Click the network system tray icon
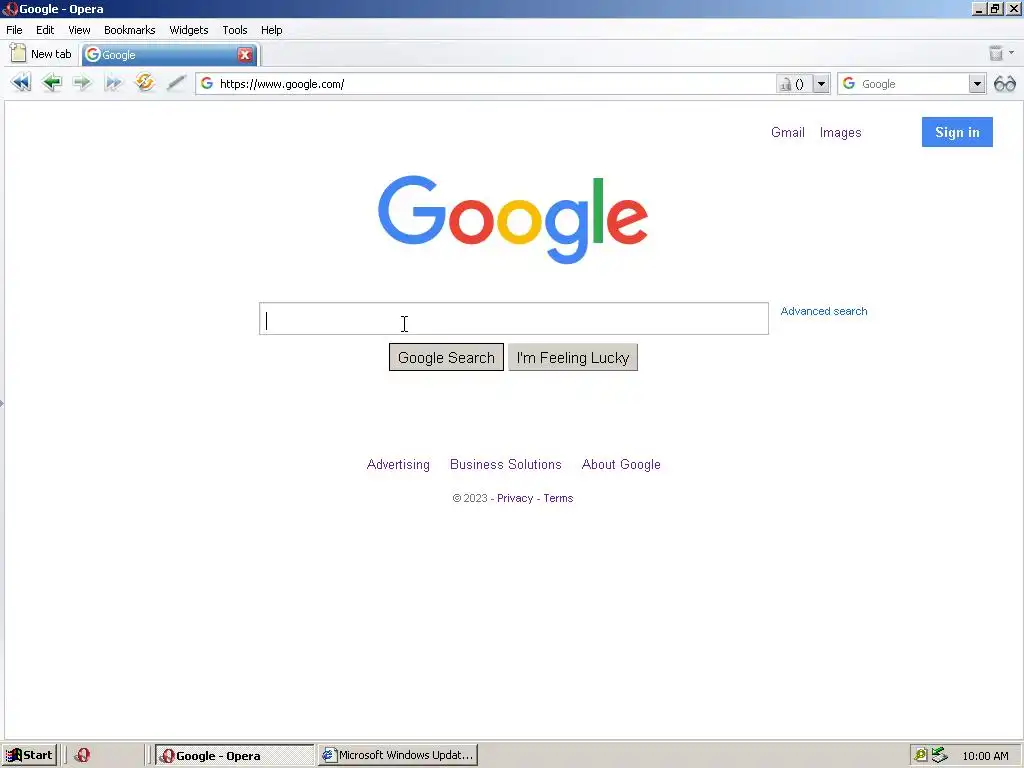Viewport: 1024px width, 768px height. (939, 755)
